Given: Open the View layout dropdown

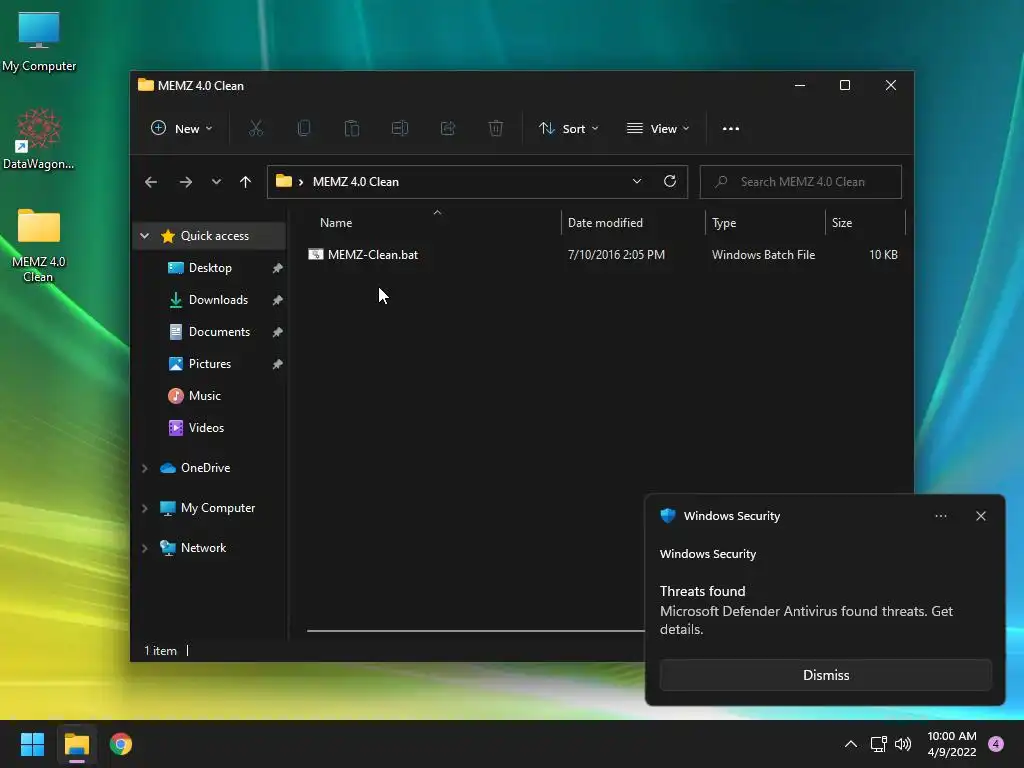Looking at the screenshot, I should (658, 129).
